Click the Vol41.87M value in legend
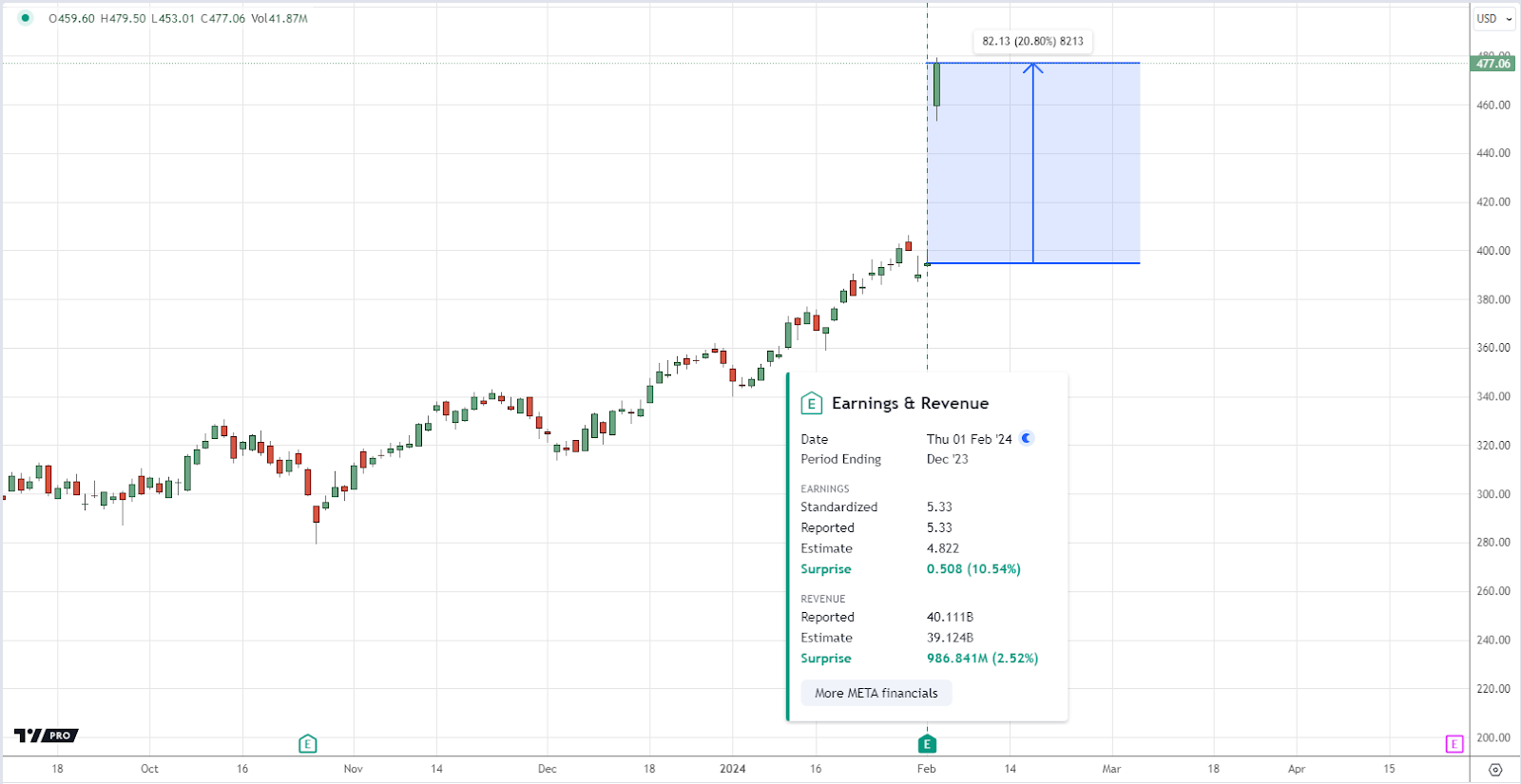1521x784 pixels. point(279,18)
